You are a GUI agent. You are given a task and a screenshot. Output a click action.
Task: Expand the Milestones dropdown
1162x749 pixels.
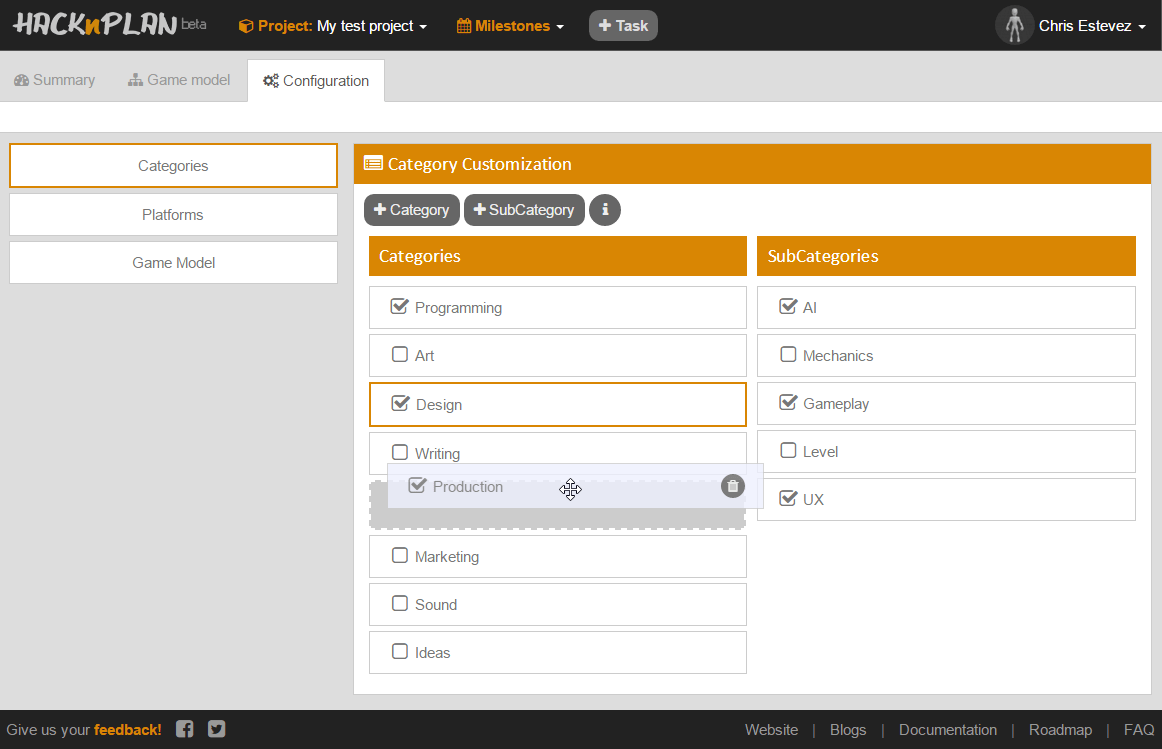click(x=510, y=26)
